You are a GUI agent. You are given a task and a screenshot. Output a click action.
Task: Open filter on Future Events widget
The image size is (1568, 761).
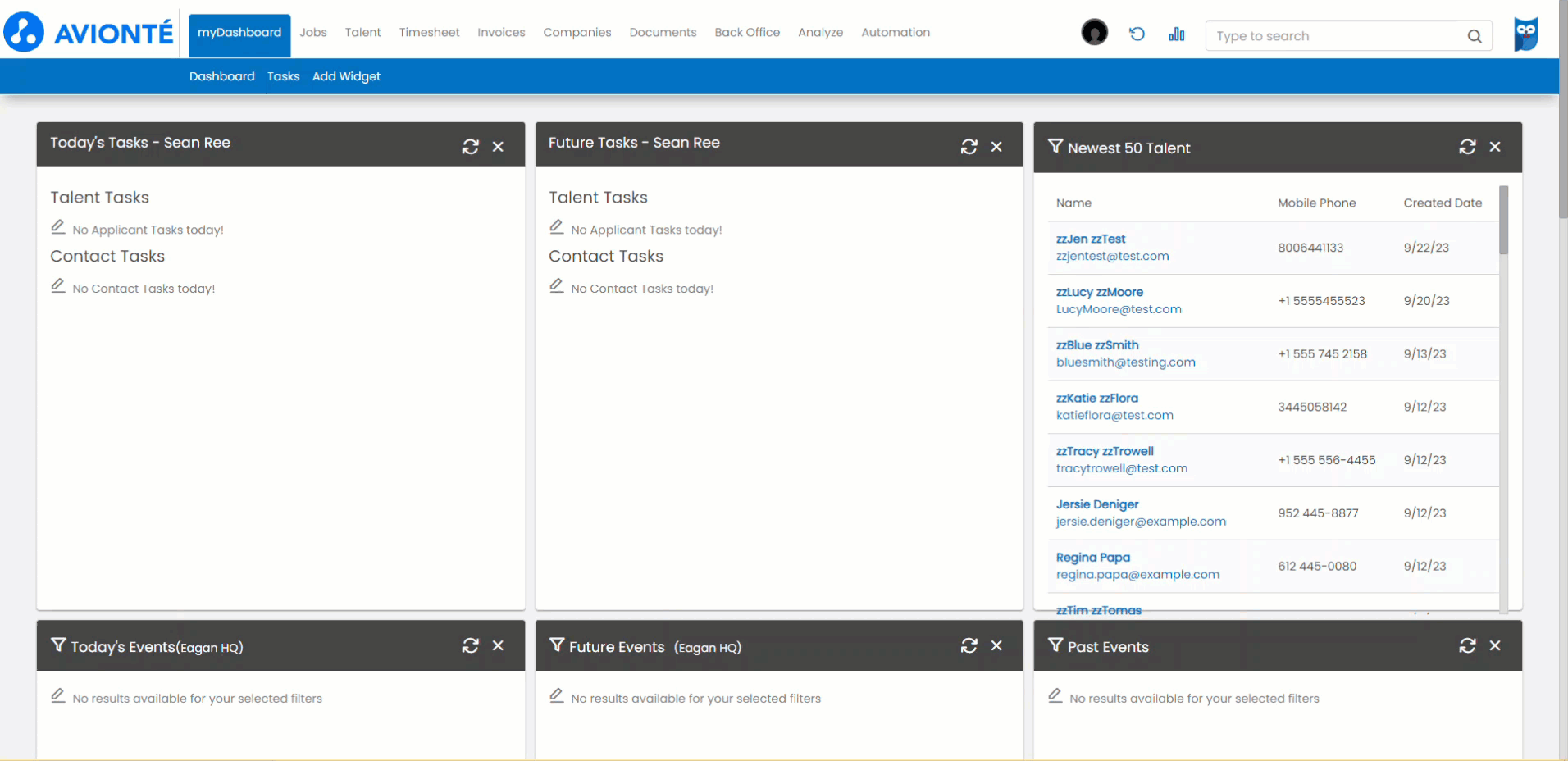click(557, 645)
